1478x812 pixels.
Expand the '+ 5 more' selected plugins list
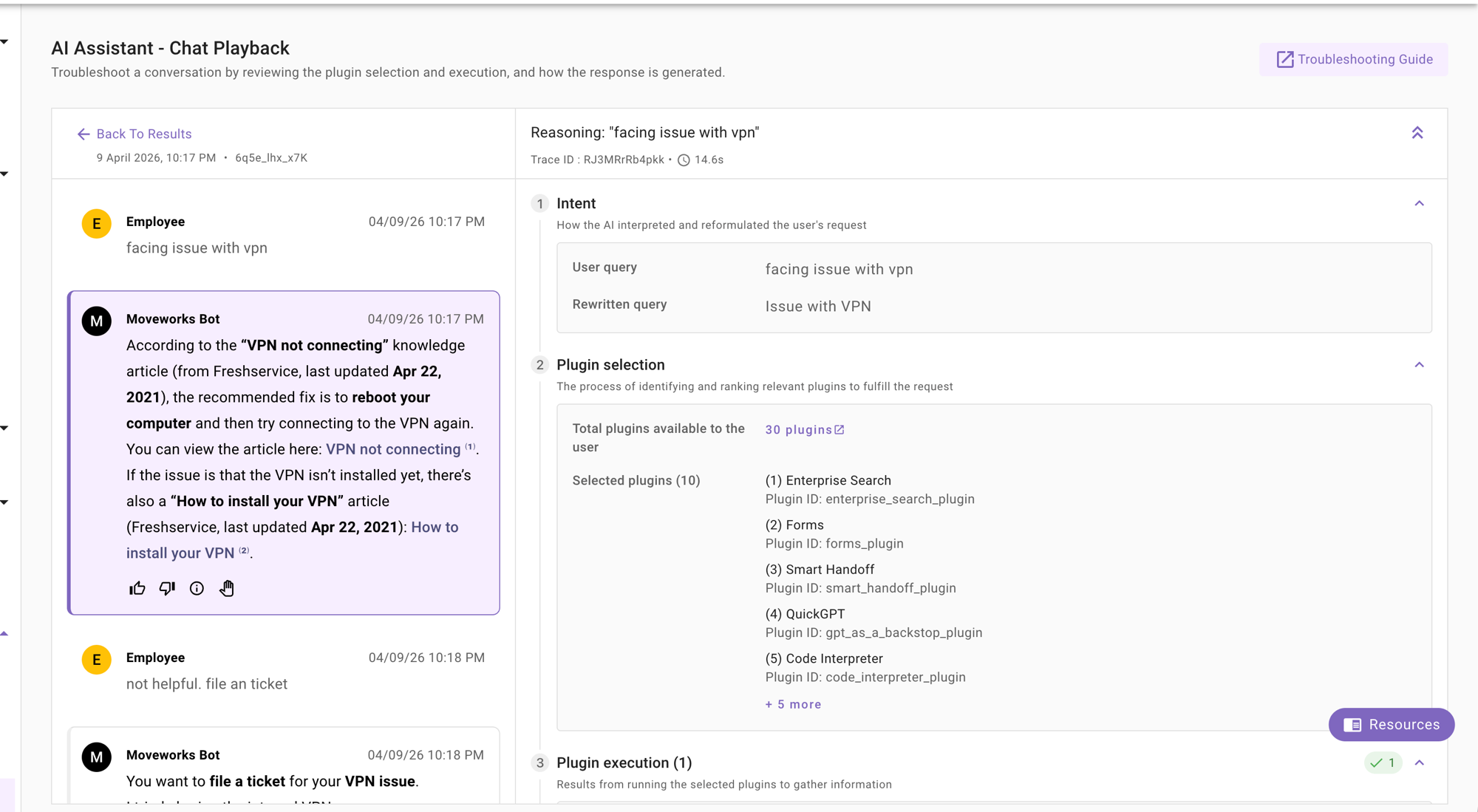[793, 704]
